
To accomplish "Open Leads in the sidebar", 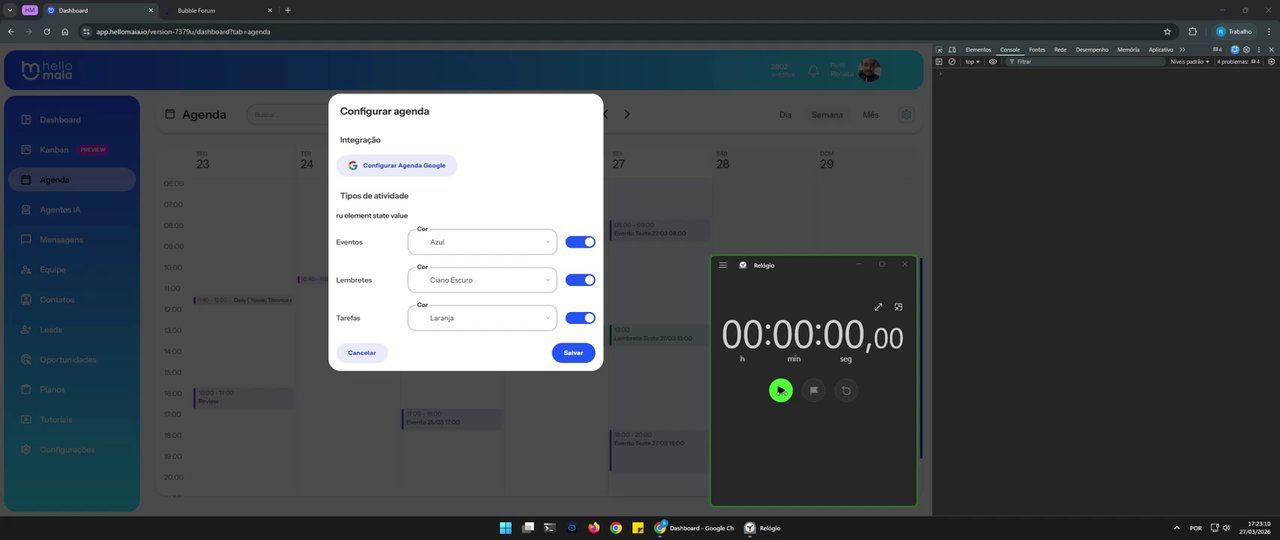I will tap(72, 330).
